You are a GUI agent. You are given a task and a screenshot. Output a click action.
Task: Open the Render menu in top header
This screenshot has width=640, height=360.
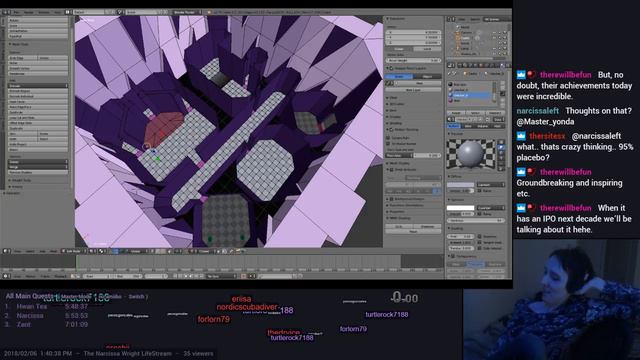click(x=29, y=12)
